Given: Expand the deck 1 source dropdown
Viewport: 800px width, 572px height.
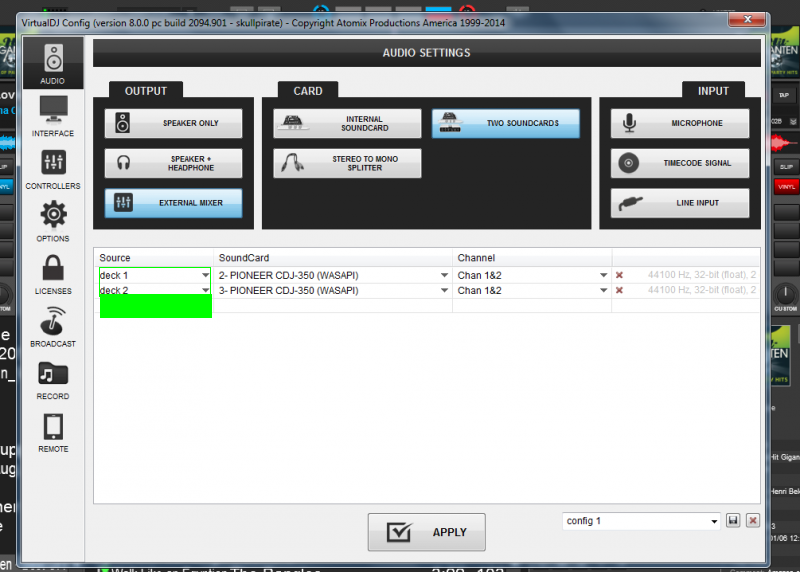Looking at the screenshot, I should (205, 275).
